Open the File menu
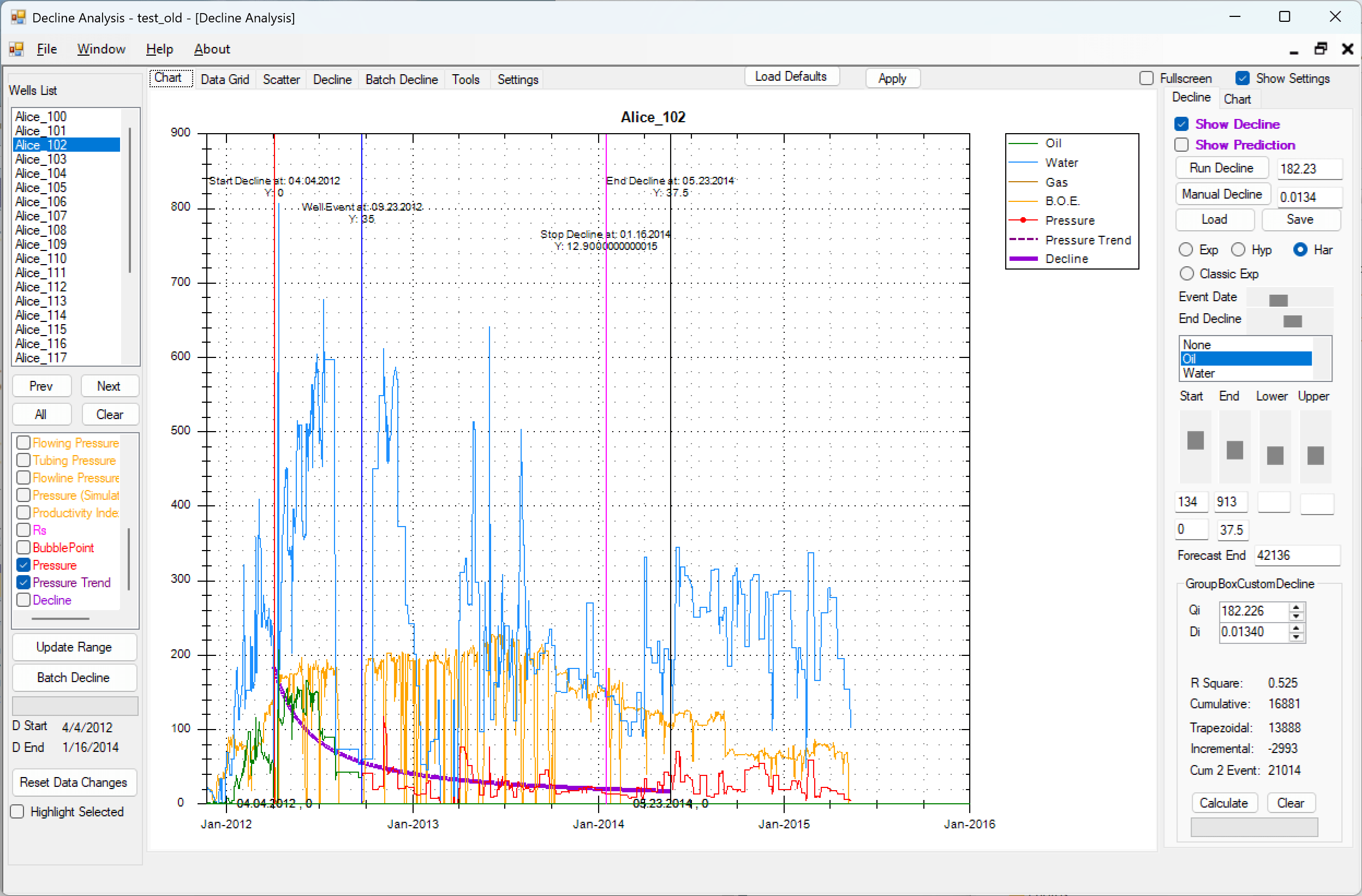The height and width of the screenshot is (896, 1362). [x=46, y=49]
